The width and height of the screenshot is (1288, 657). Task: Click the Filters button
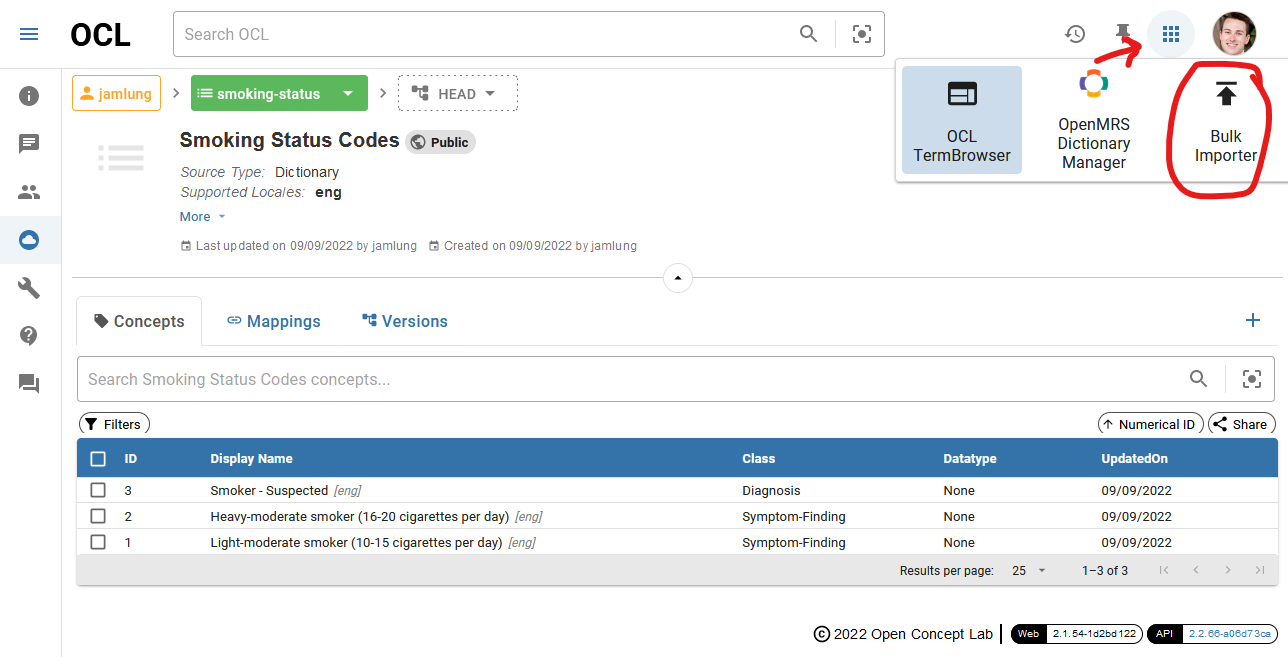click(114, 424)
